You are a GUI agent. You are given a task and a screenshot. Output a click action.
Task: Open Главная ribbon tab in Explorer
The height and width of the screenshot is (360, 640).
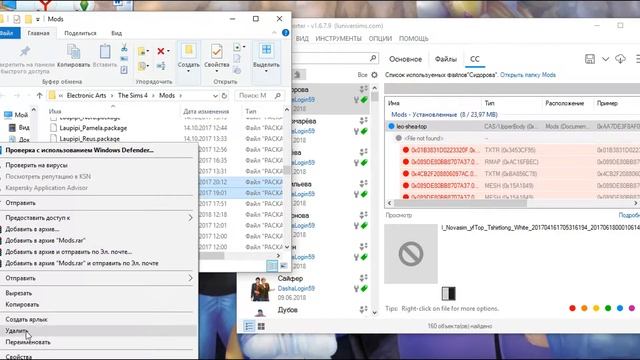pyautogui.click(x=38, y=33)
